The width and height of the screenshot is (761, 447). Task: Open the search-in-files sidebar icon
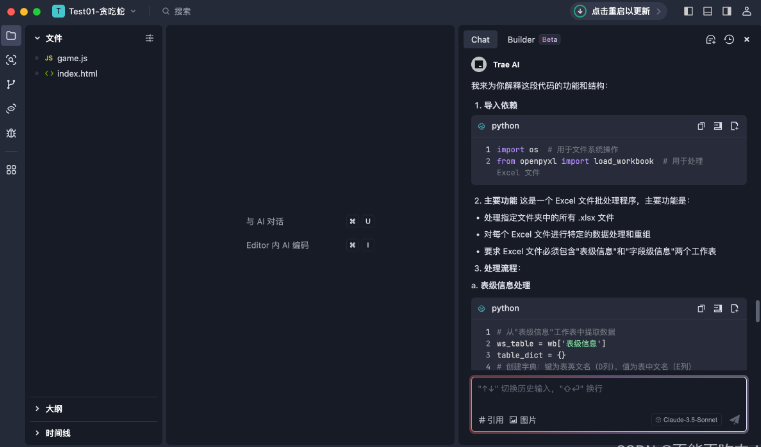tap(11, 60)
